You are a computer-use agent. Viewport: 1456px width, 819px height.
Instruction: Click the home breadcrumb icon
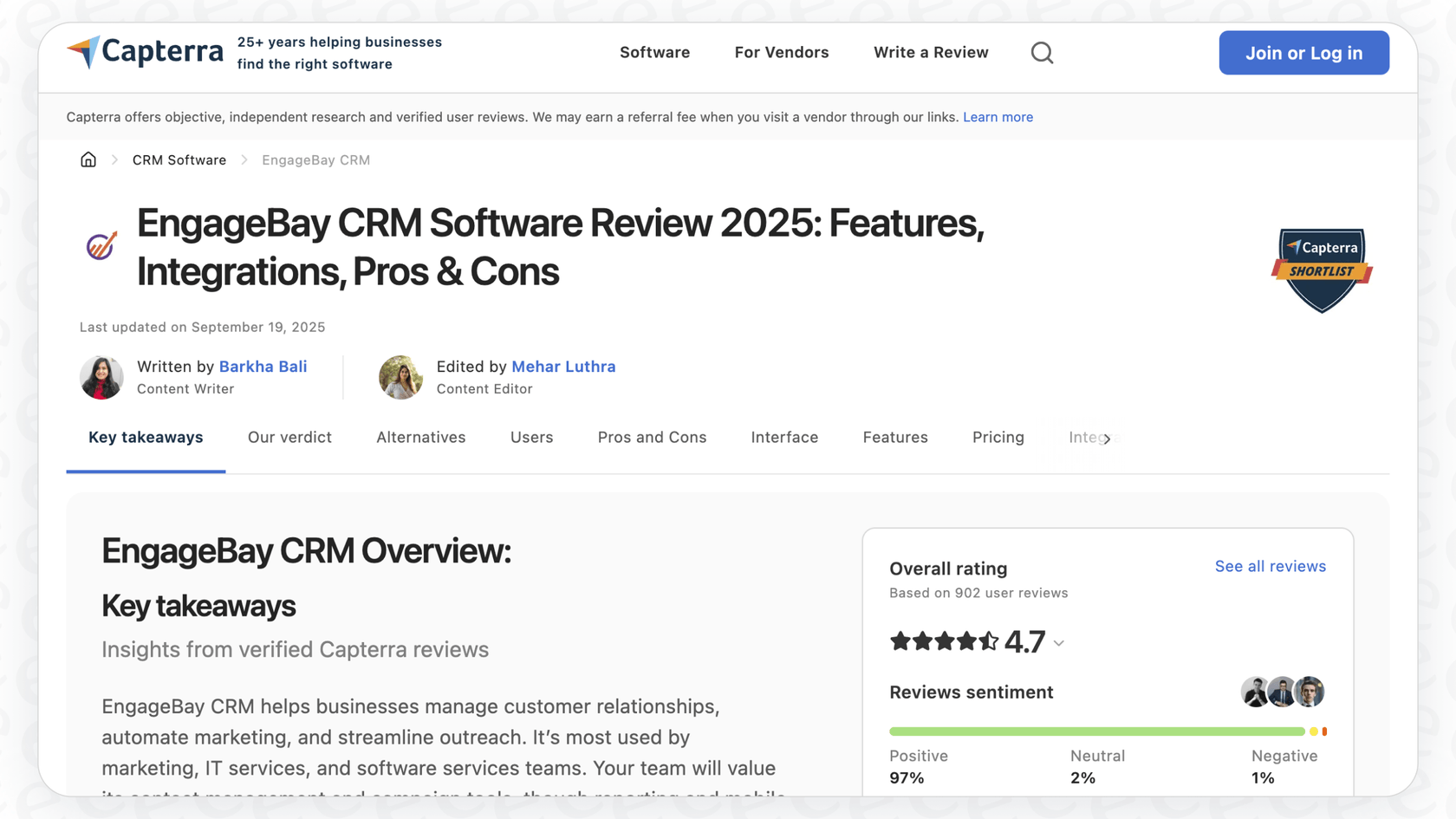(88, 159)
